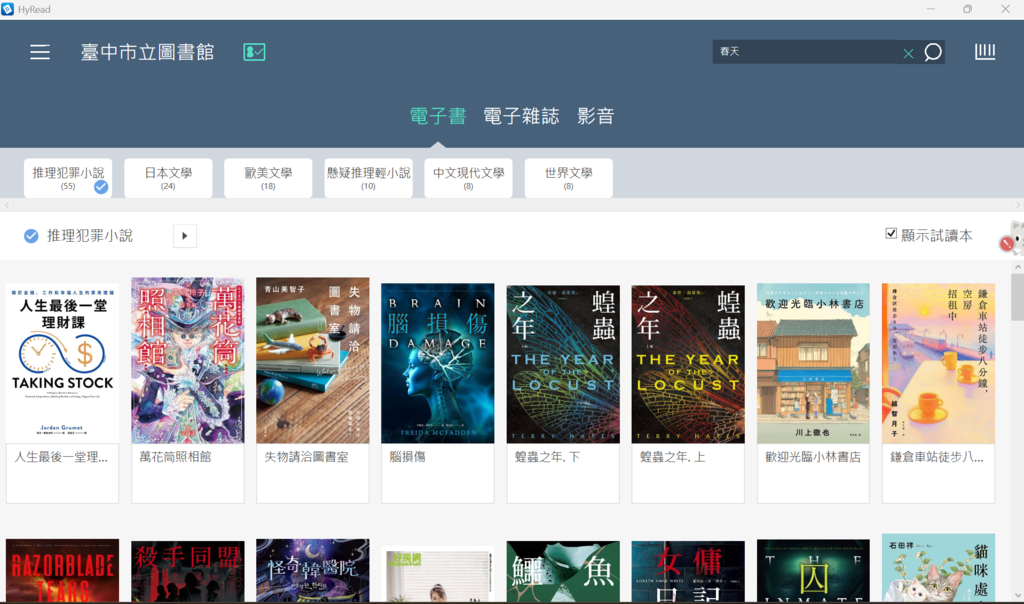Open the 囚 The Inmate book cover

813,571
